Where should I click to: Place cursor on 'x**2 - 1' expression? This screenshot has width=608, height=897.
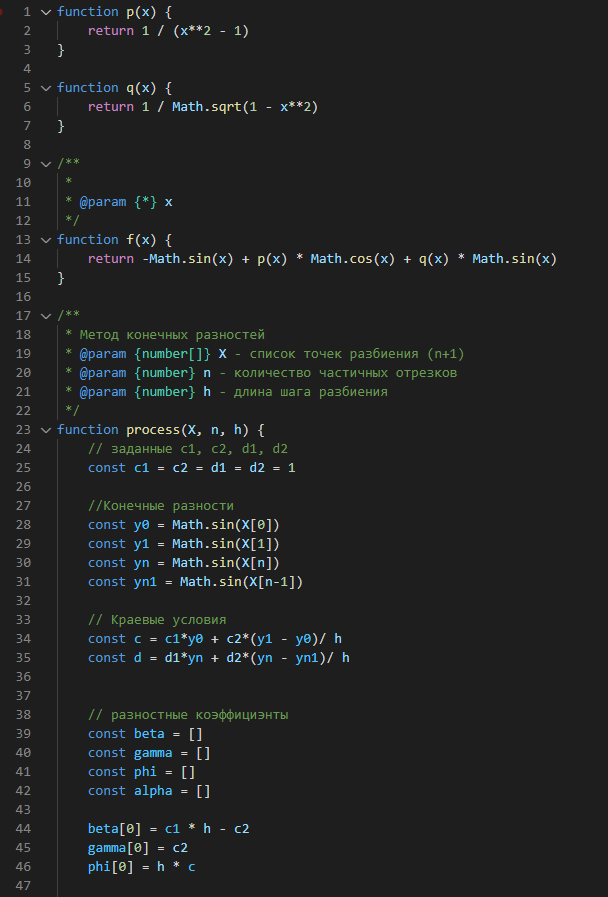[x=210, y=31]
